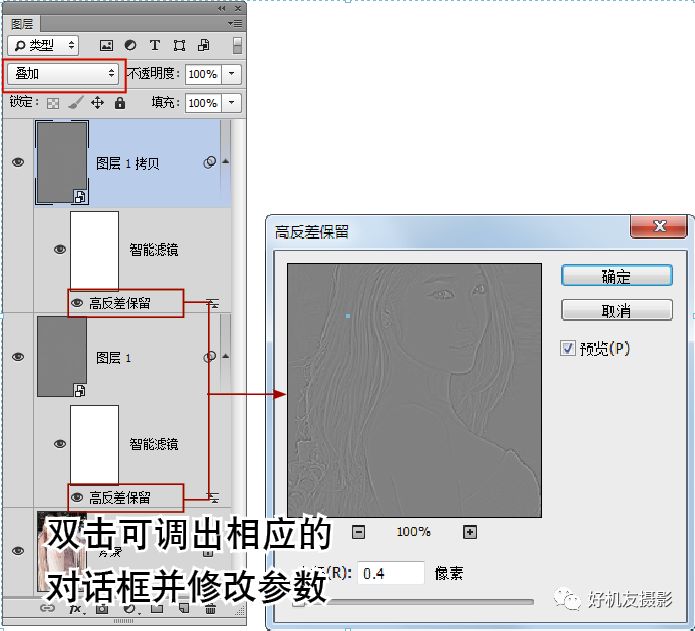695x631 pixels.
Task: Delete layer trash icon
Action: (x=211, y=609)
